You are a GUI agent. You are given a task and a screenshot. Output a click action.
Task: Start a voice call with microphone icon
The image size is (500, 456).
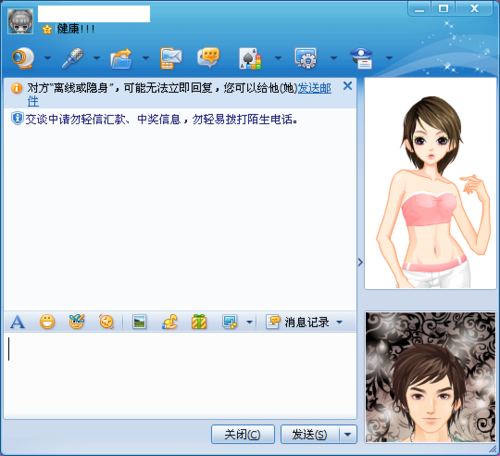[72, 58]
